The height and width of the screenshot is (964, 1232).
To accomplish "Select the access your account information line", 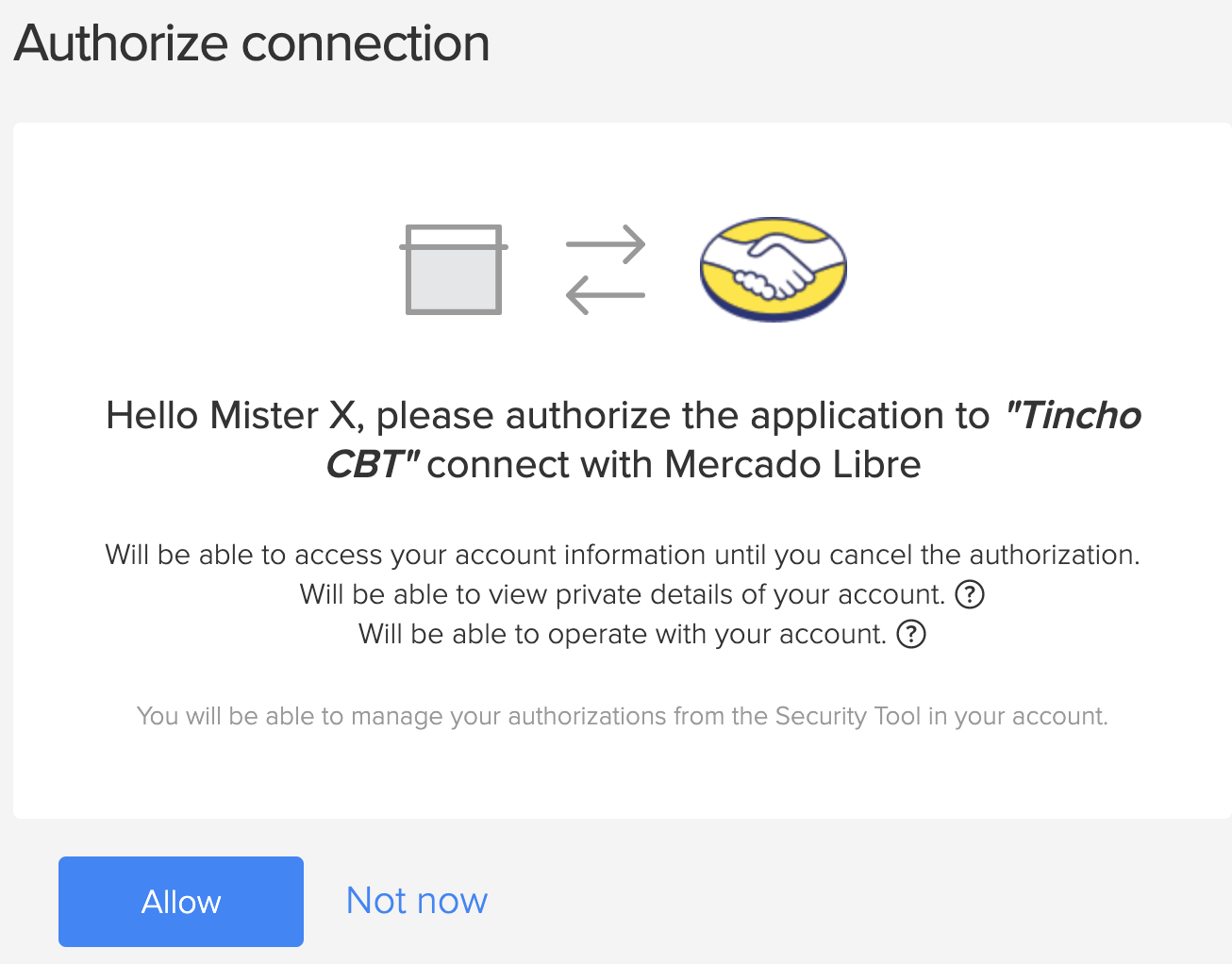I will tap(623, 555).
